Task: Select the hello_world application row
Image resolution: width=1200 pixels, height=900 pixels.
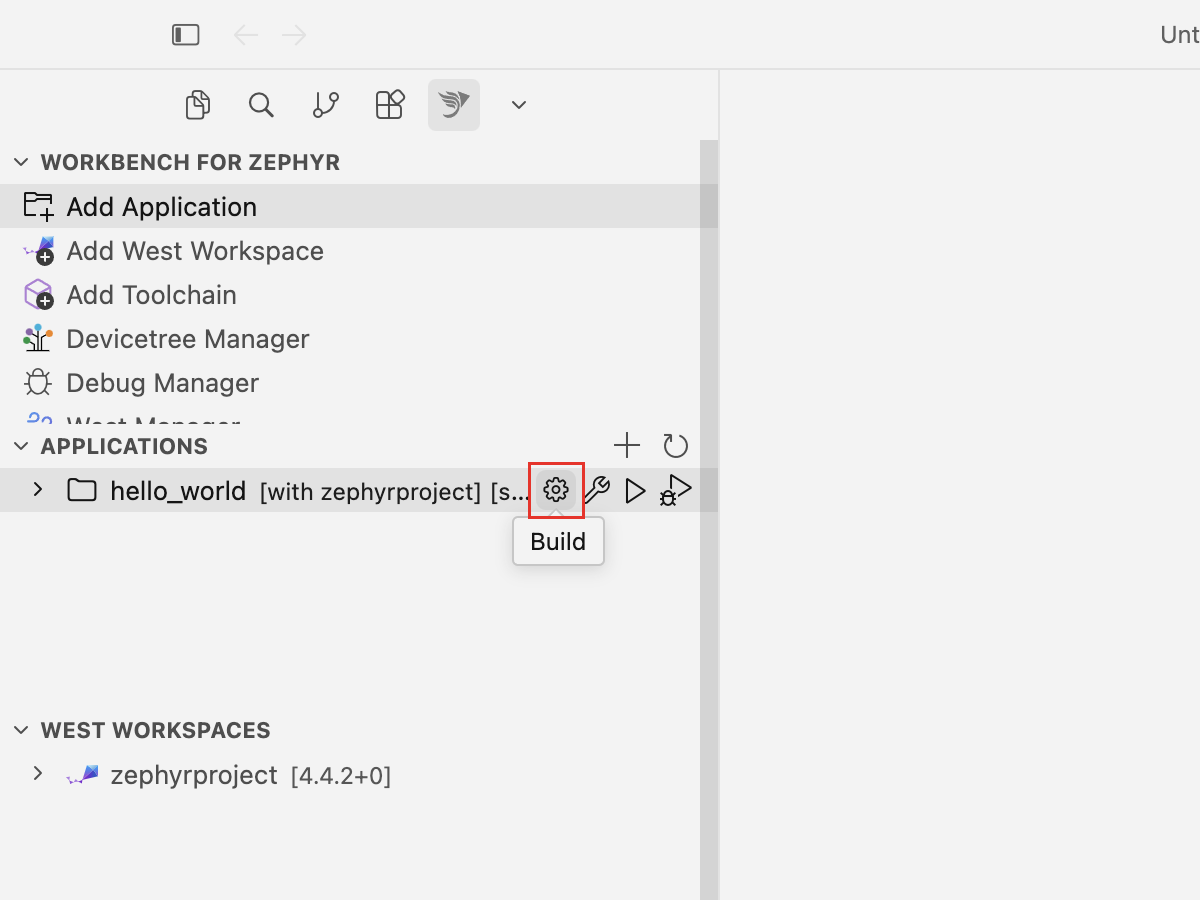Action: point(350,490)
